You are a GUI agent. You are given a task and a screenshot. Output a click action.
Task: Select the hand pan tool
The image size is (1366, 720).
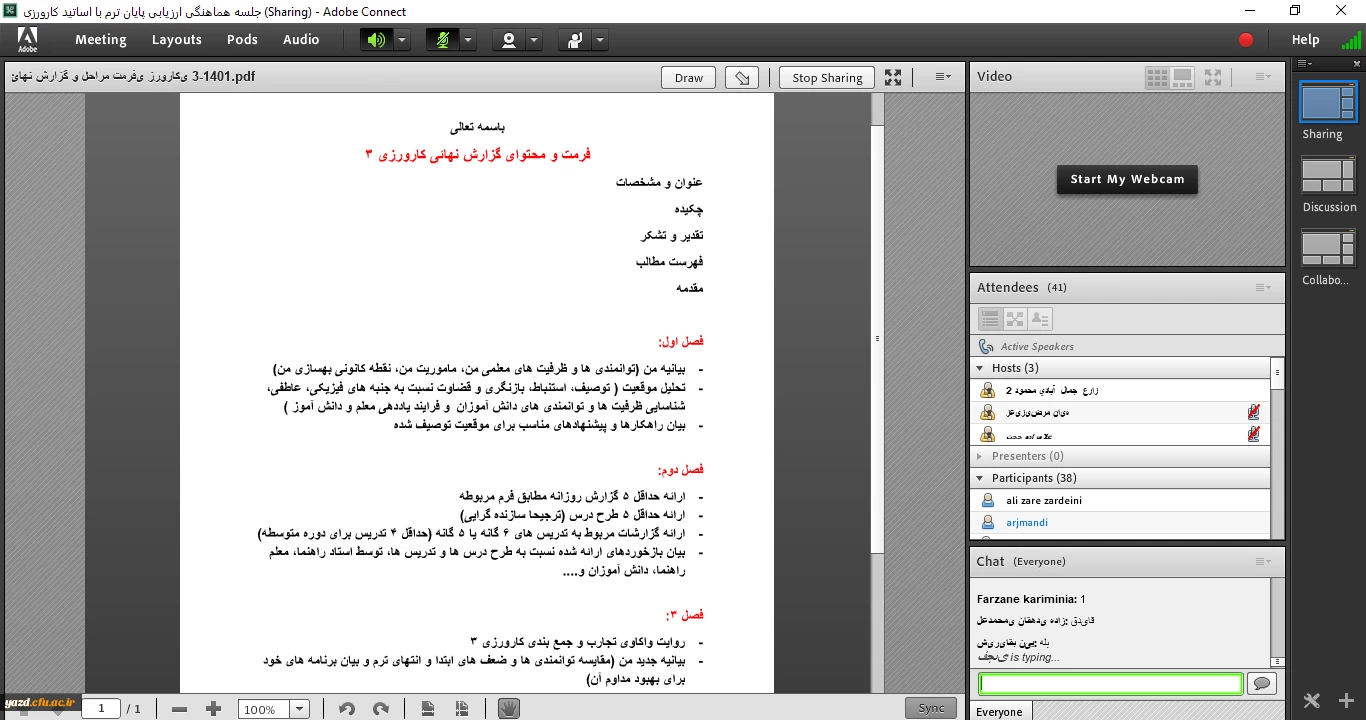coord(509,709)
